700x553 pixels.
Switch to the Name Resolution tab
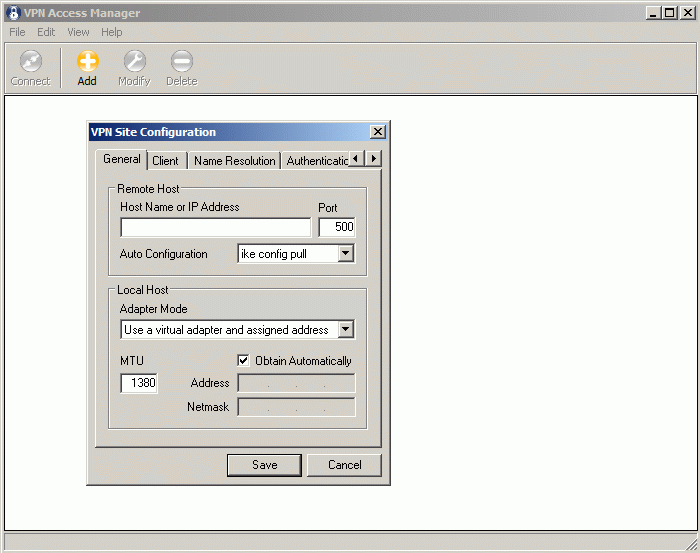[x=234, y=161]
